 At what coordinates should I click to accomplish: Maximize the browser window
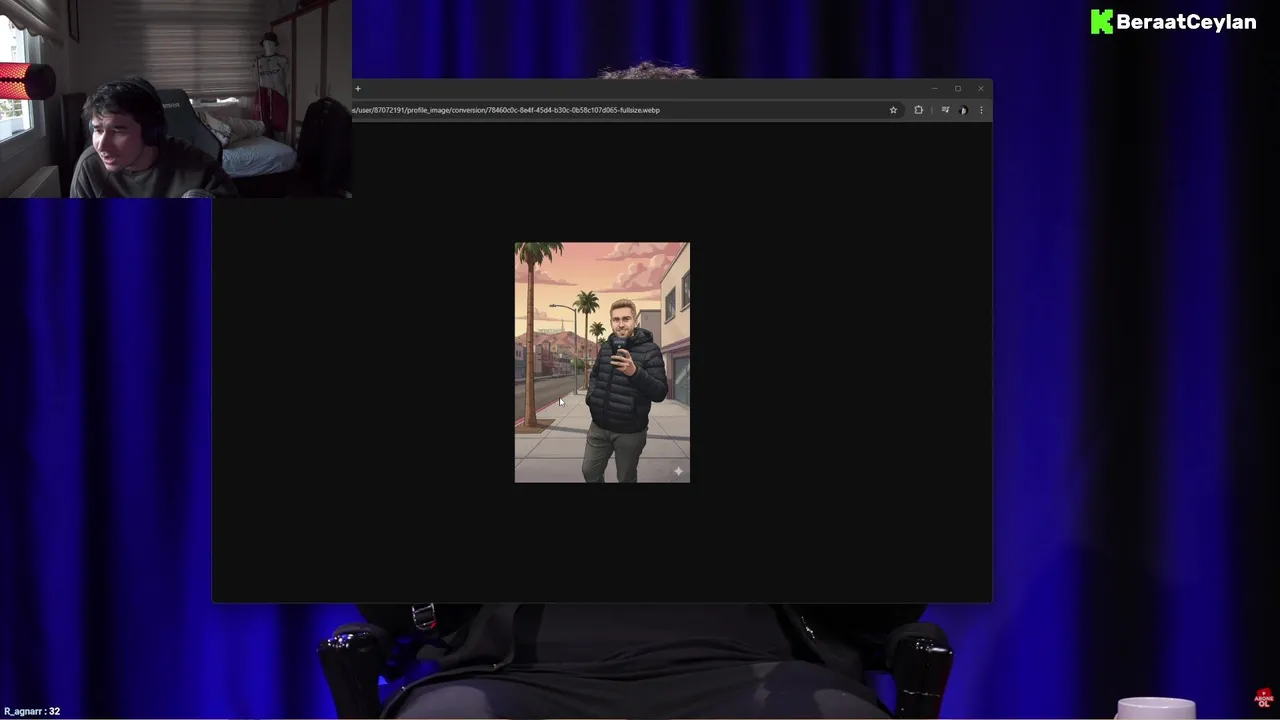point(957,89)
